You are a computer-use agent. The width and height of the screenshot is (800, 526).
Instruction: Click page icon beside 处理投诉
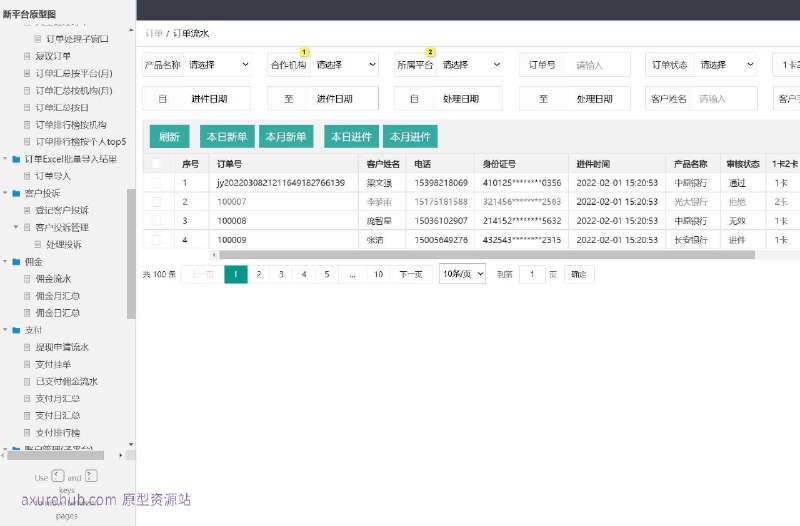coord(38,244)
